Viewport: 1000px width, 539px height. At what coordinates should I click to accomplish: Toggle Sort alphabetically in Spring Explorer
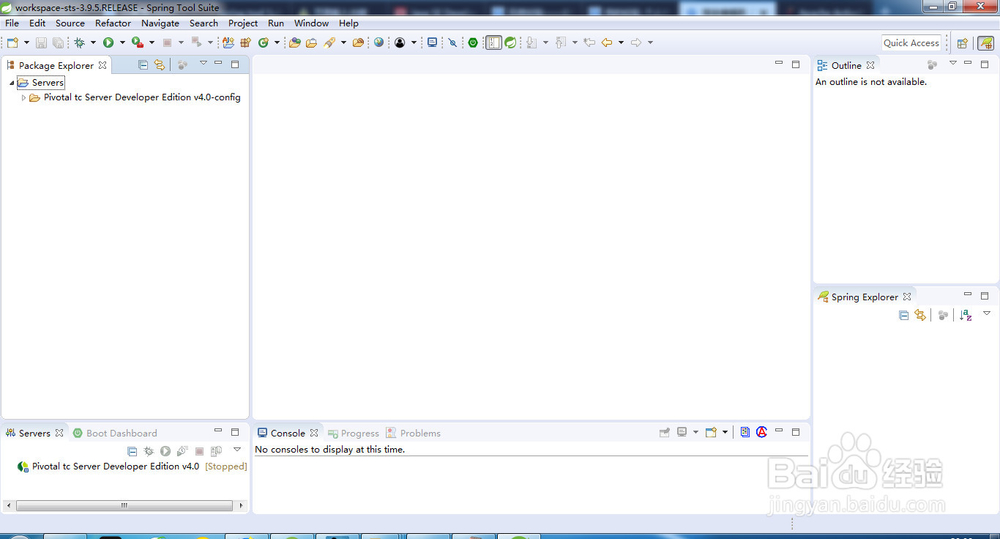pyautogui.click(x=966, y=315)
